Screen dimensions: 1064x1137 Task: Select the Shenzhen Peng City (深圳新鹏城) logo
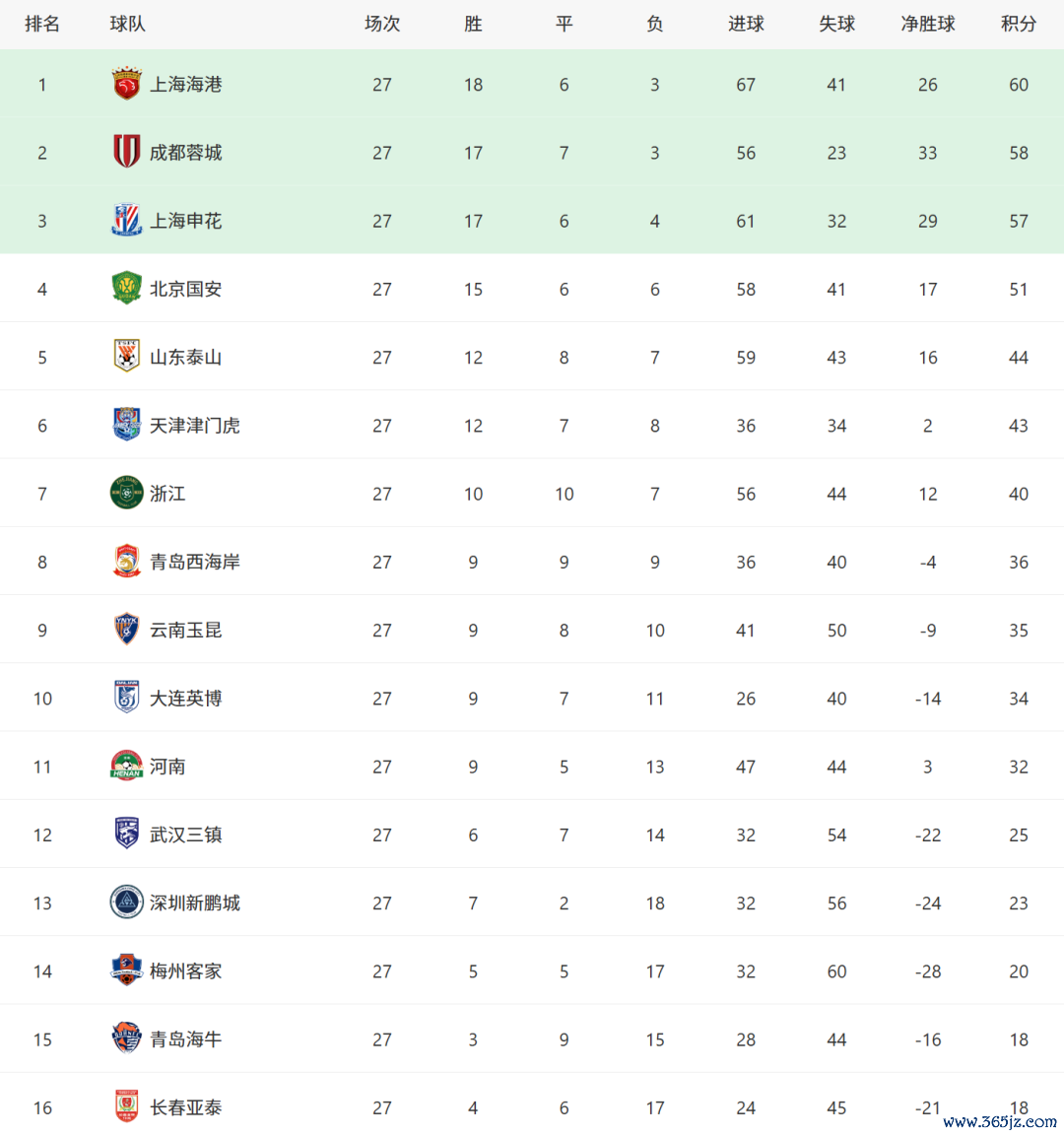click(126, 903)
